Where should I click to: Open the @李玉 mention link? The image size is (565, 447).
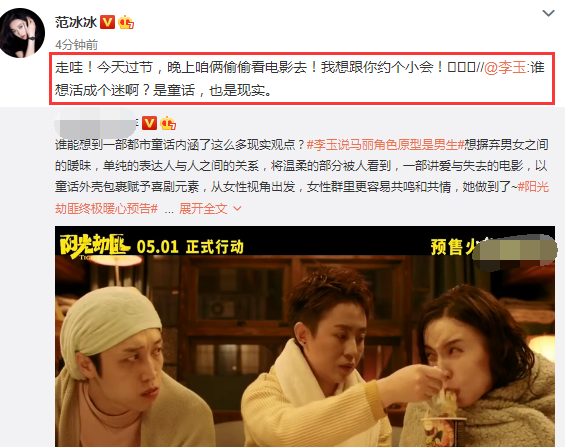coord(504,68)
